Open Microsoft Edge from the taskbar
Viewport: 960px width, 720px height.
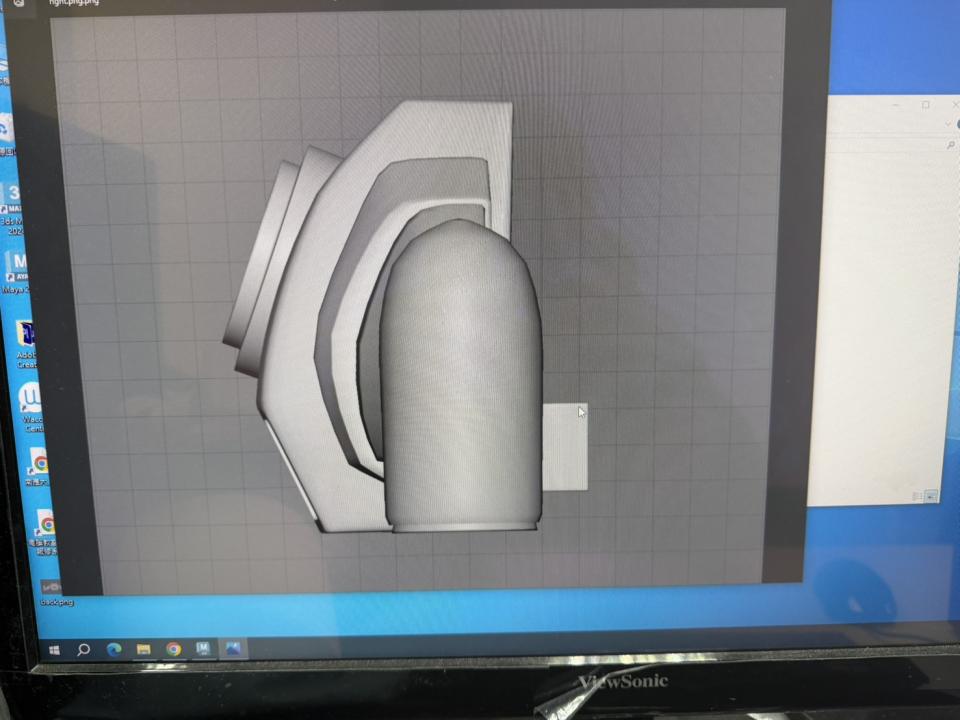(114, 646)
